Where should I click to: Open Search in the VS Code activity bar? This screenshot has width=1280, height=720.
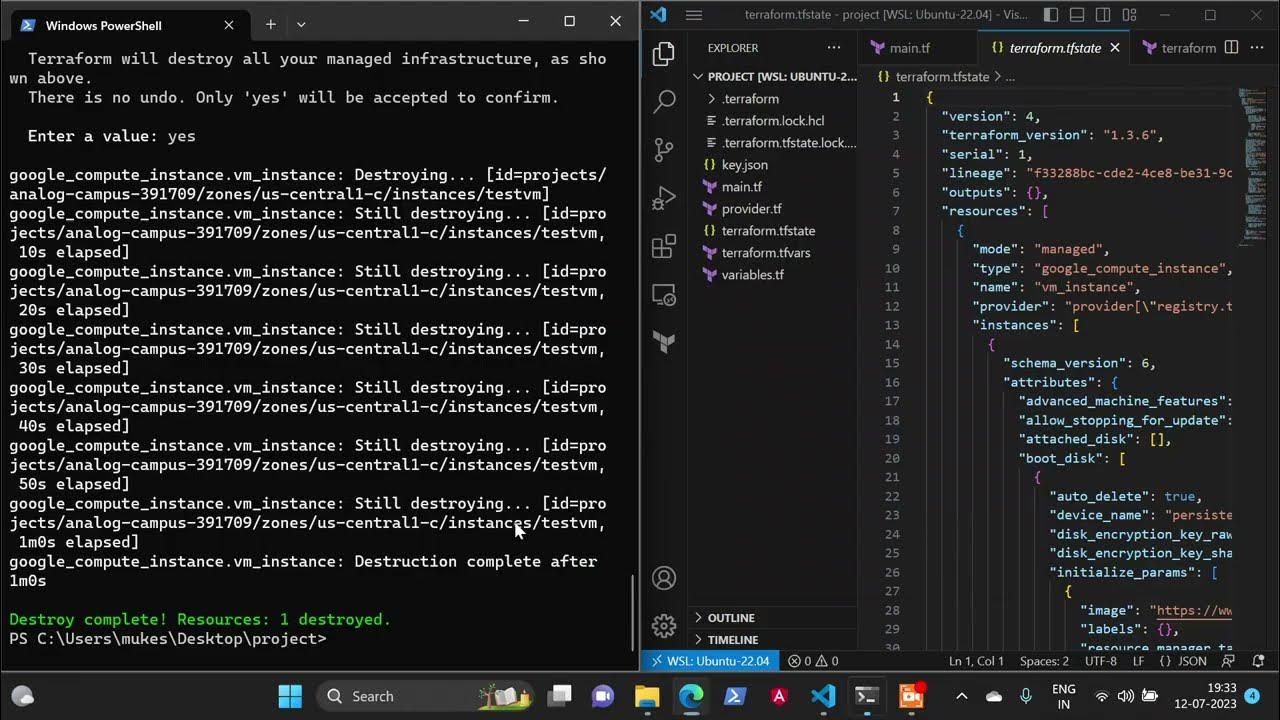coord(664,101)
